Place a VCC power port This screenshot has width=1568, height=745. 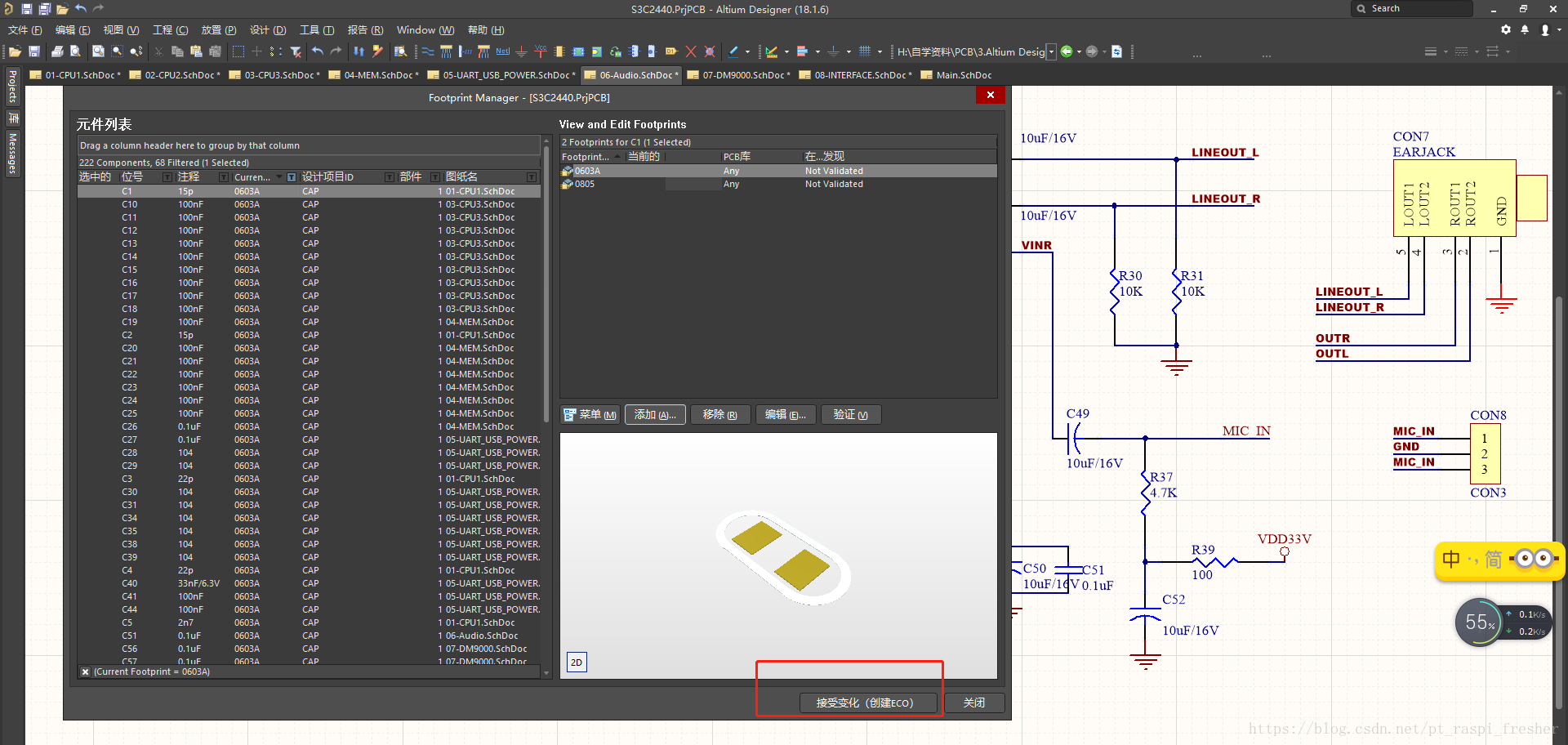coord(541,51)
